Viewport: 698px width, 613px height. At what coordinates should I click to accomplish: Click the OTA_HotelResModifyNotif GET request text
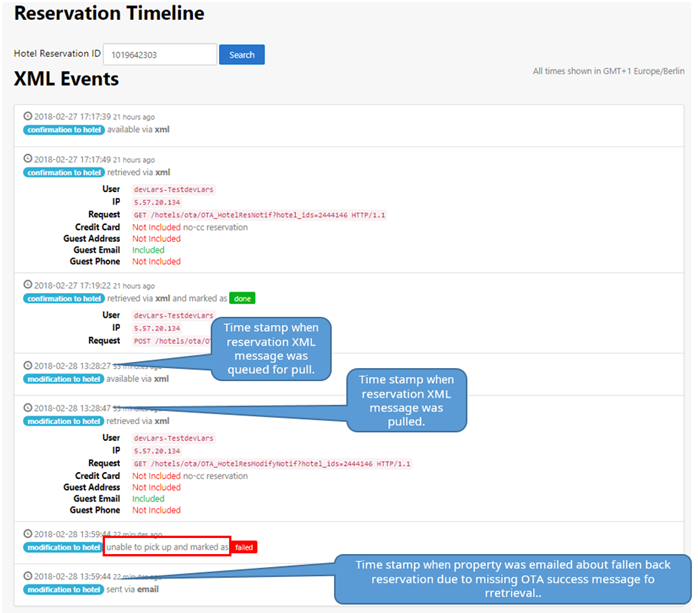pos(271,464)
